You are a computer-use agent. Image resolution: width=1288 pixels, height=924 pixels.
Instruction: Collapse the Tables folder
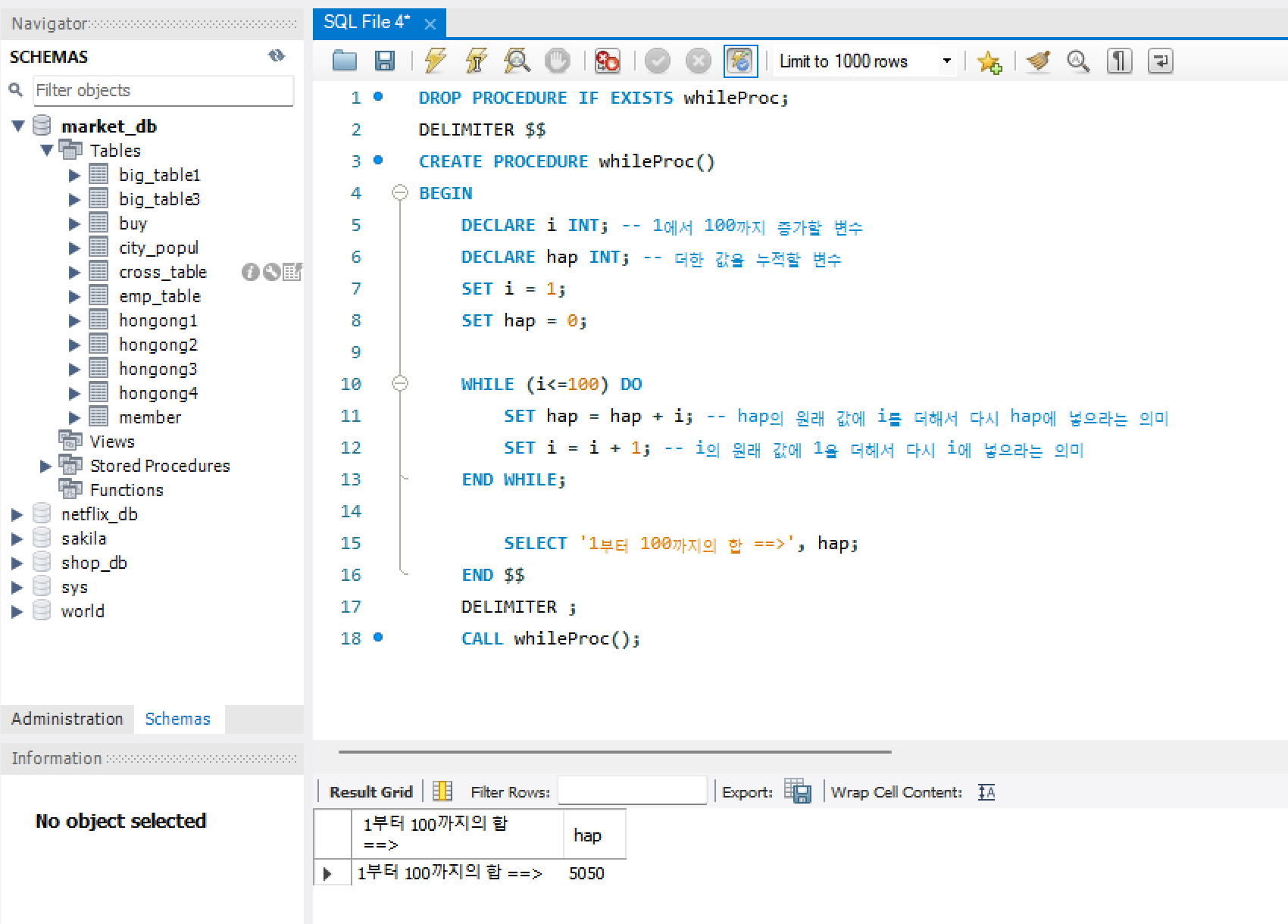pos(47,150)
